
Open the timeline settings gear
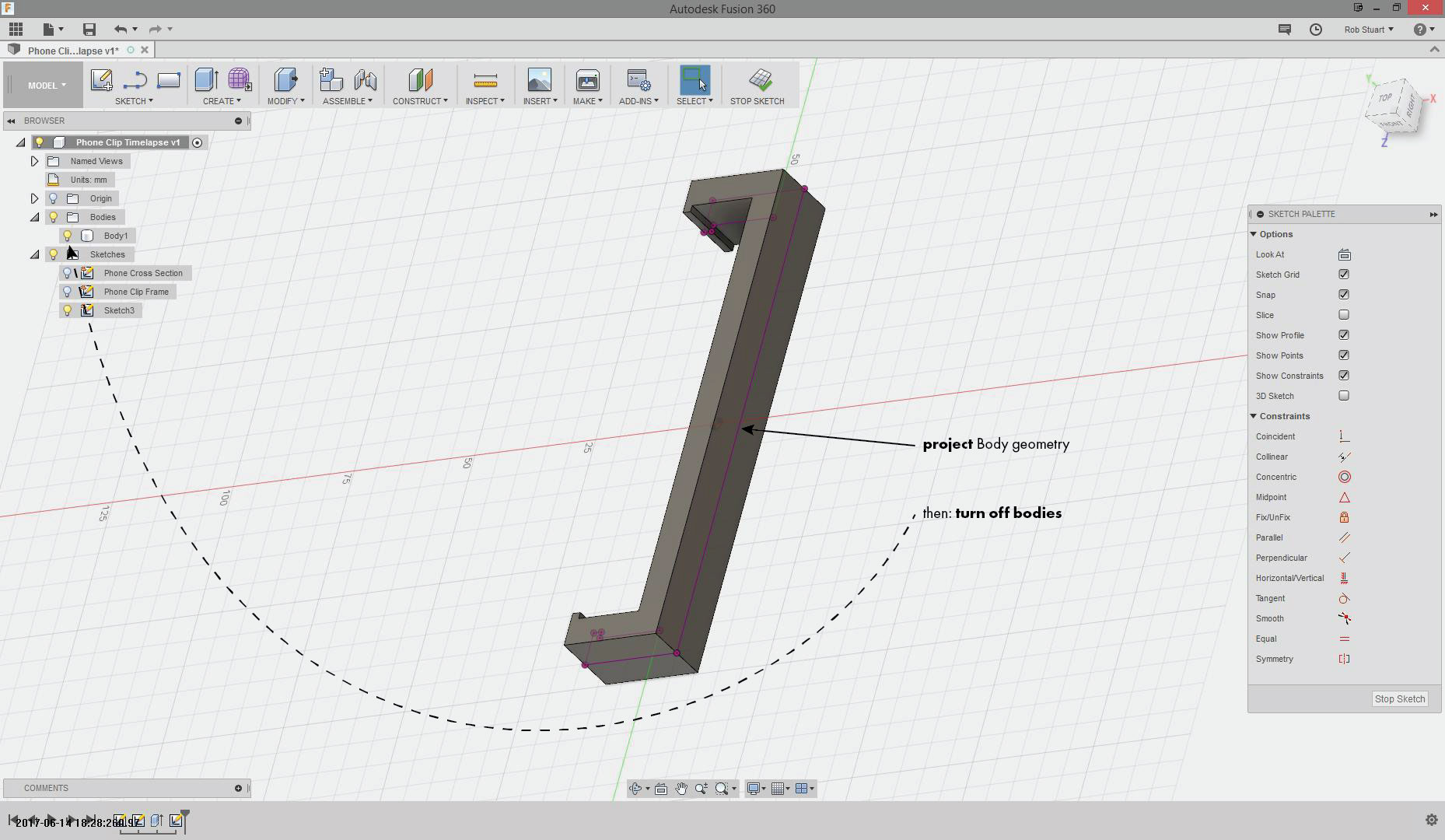point(1431,820)
